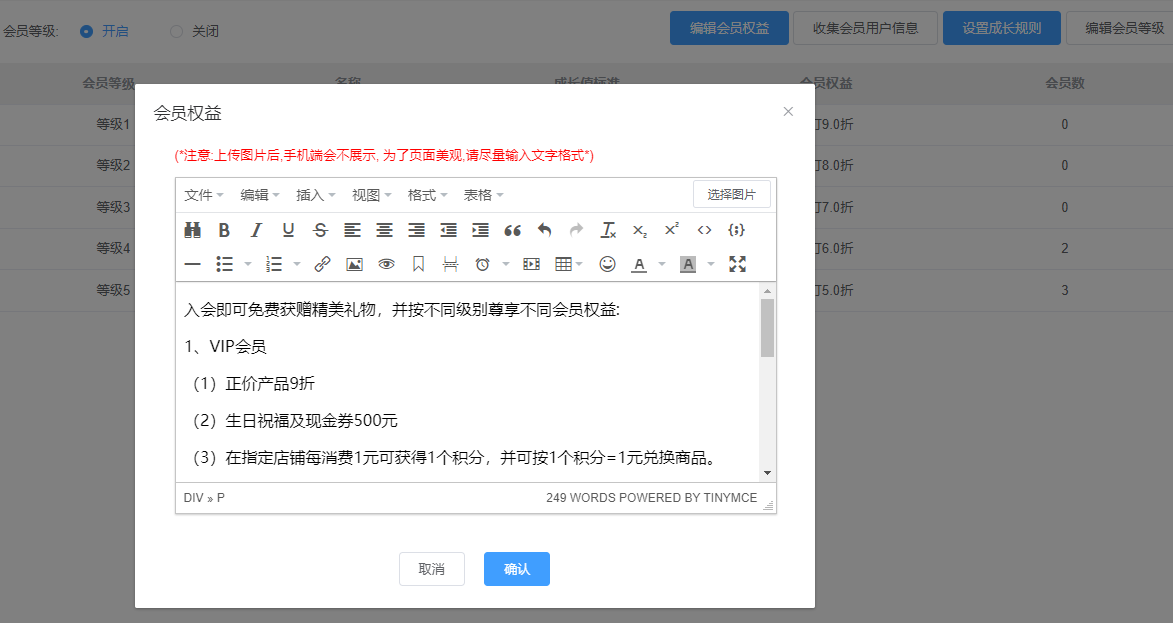This screenshot has width=1173, height=623.
Task: Apply italic formatting
Action: coord(256,230)
